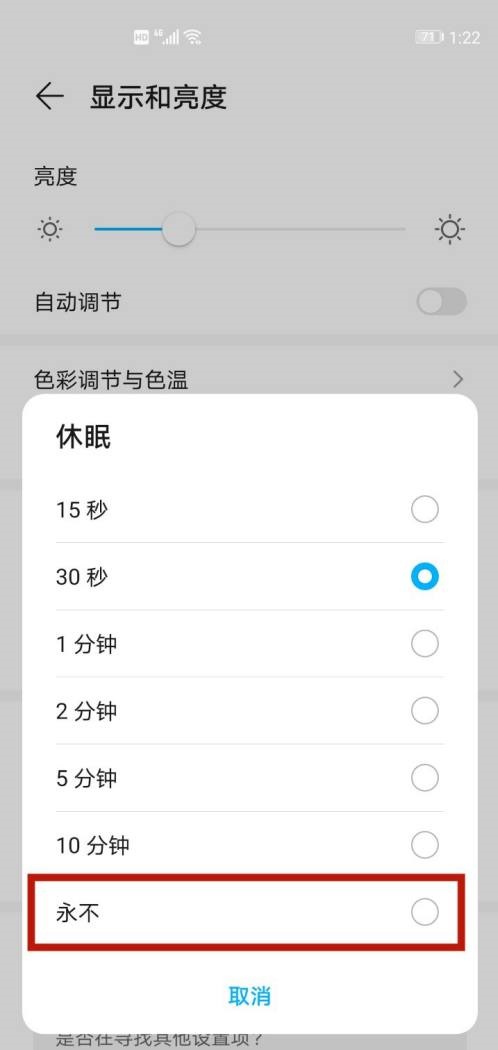Tap the HD signal status icon
Image resolution: width=498 pixels, height=1050 pixels.
coord(141,38)
